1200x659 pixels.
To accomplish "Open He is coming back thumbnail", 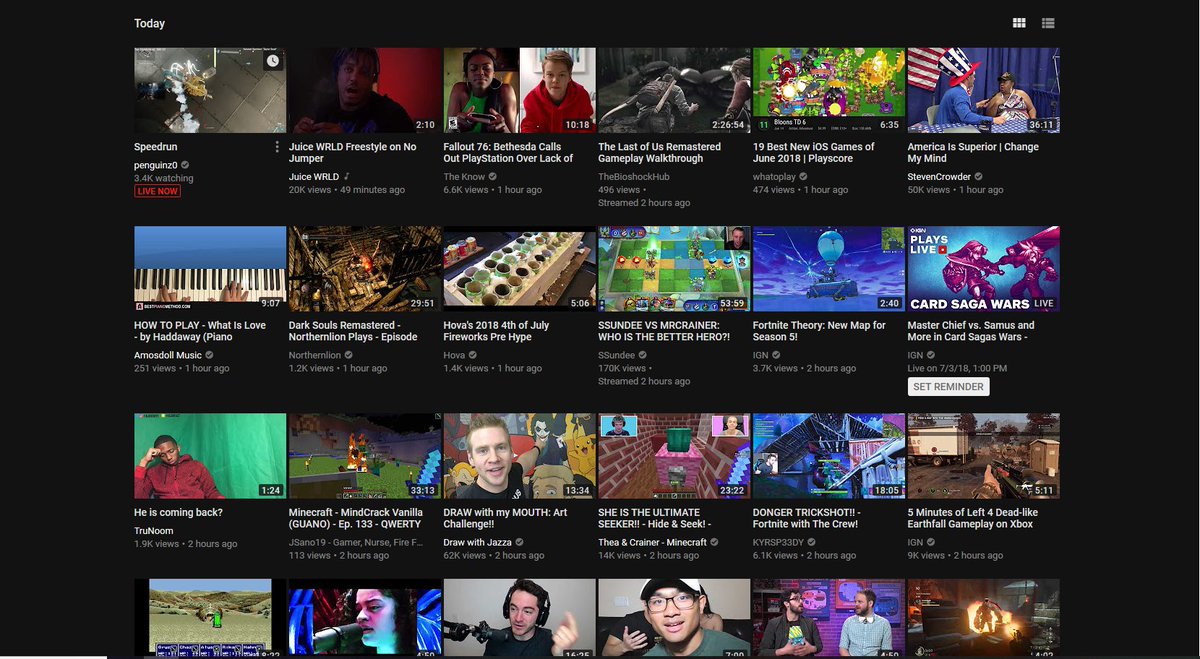I will coord(210,456).
